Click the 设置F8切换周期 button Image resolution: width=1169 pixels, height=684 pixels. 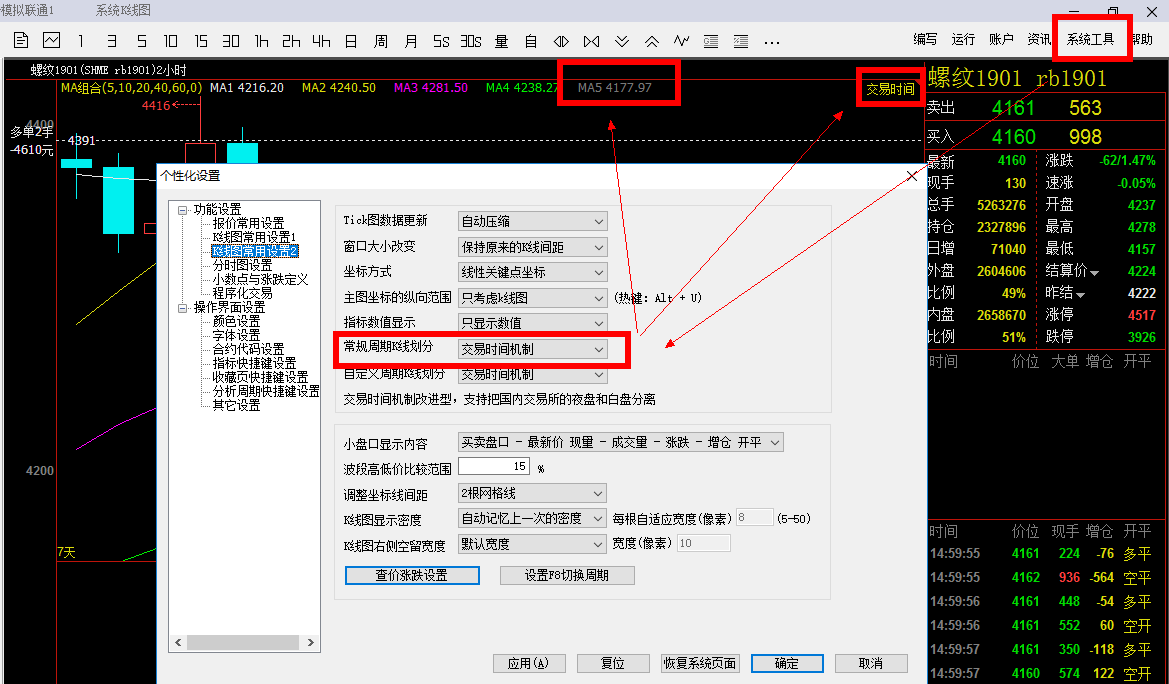(567, 575)
